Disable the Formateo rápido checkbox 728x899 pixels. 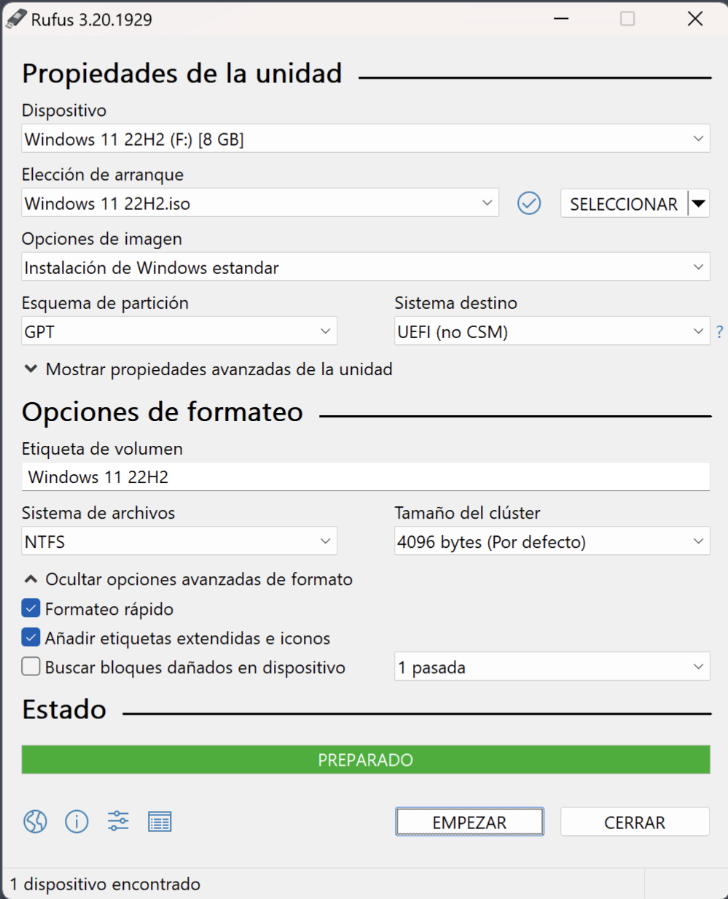(x=30, y=608)
